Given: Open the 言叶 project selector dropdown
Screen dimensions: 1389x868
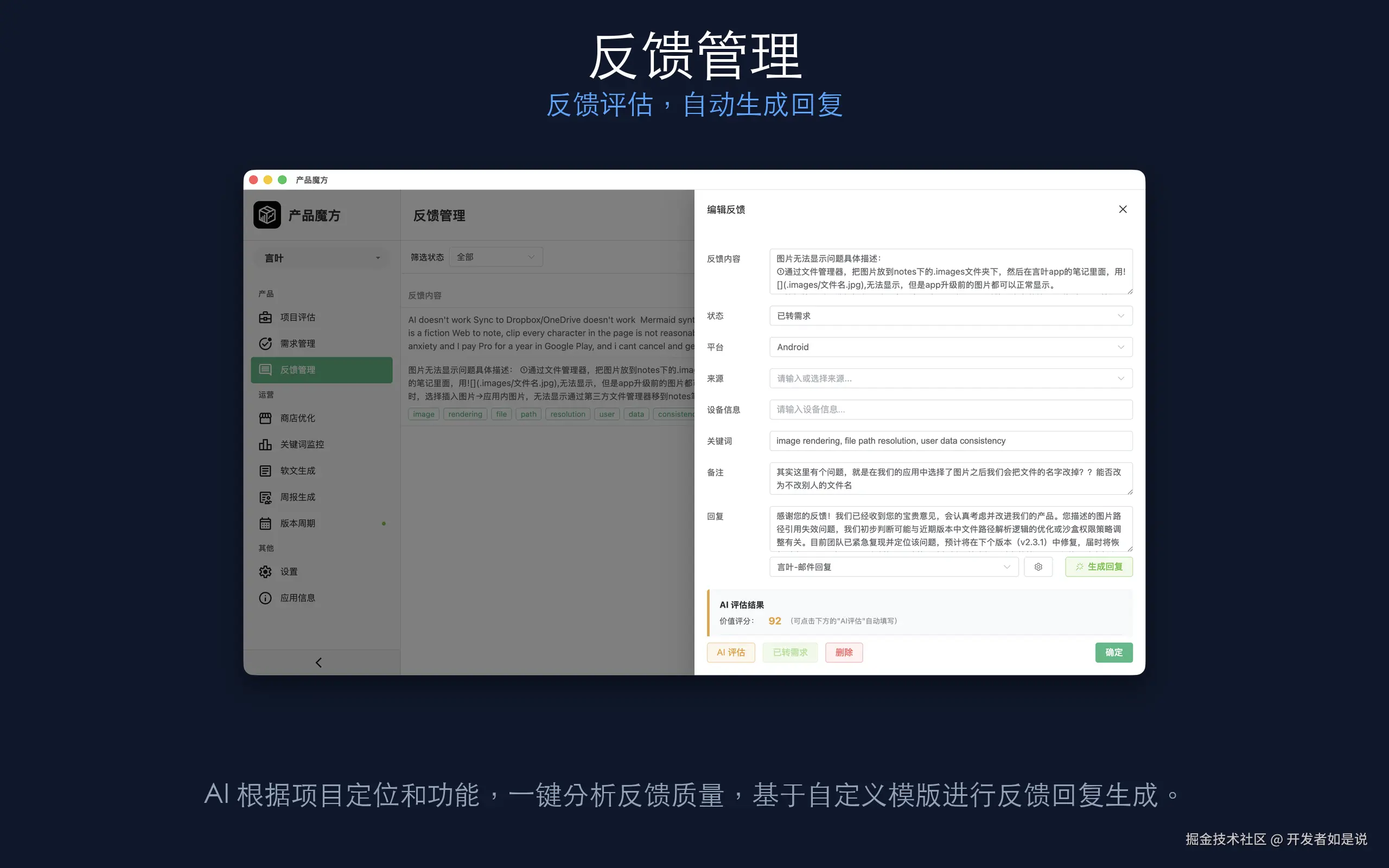Looking at the screenshot, I should 321,258.
